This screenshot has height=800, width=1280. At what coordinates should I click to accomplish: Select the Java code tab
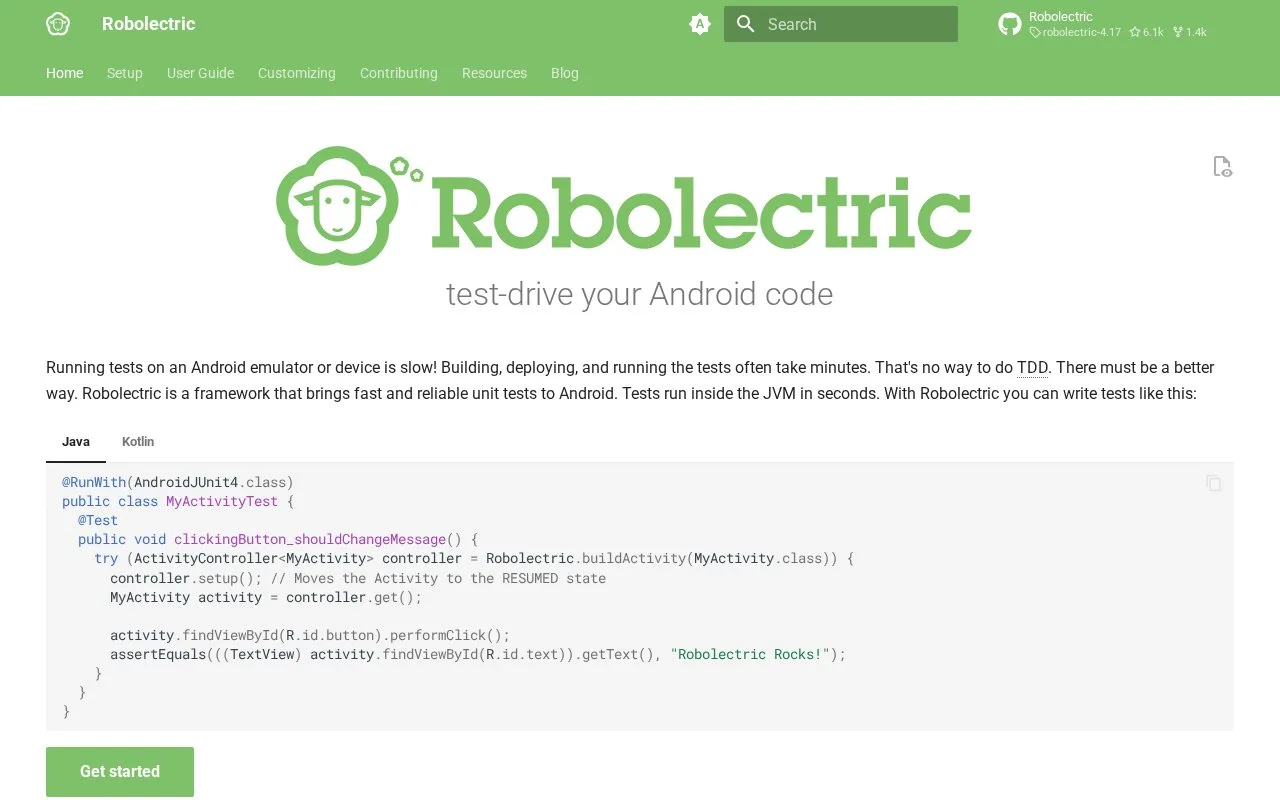click(x=76, y=441)
